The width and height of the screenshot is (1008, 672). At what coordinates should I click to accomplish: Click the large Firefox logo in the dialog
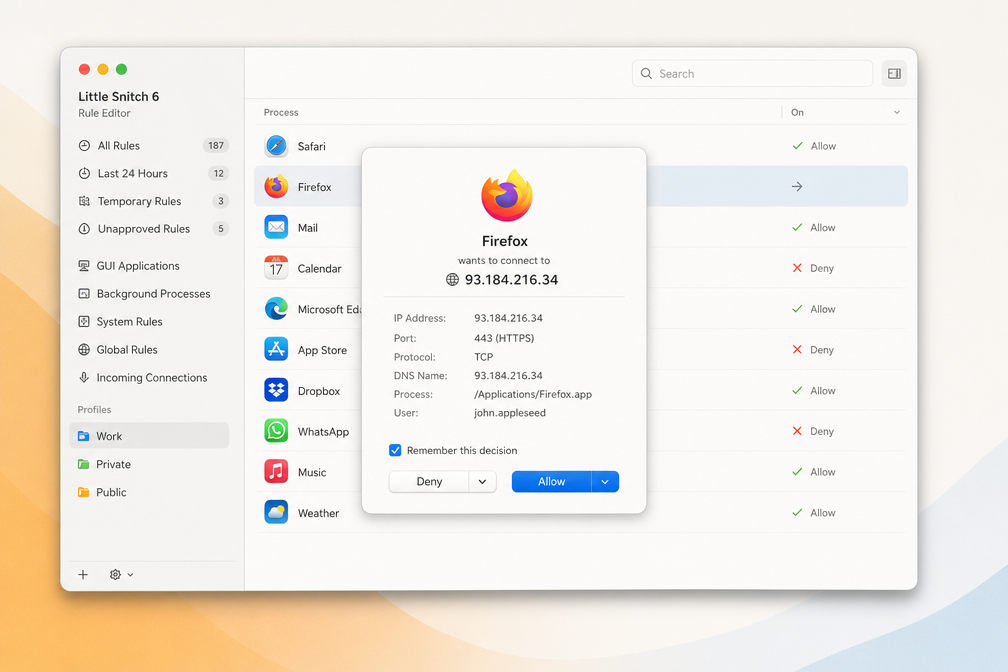[x=507, y=195]
